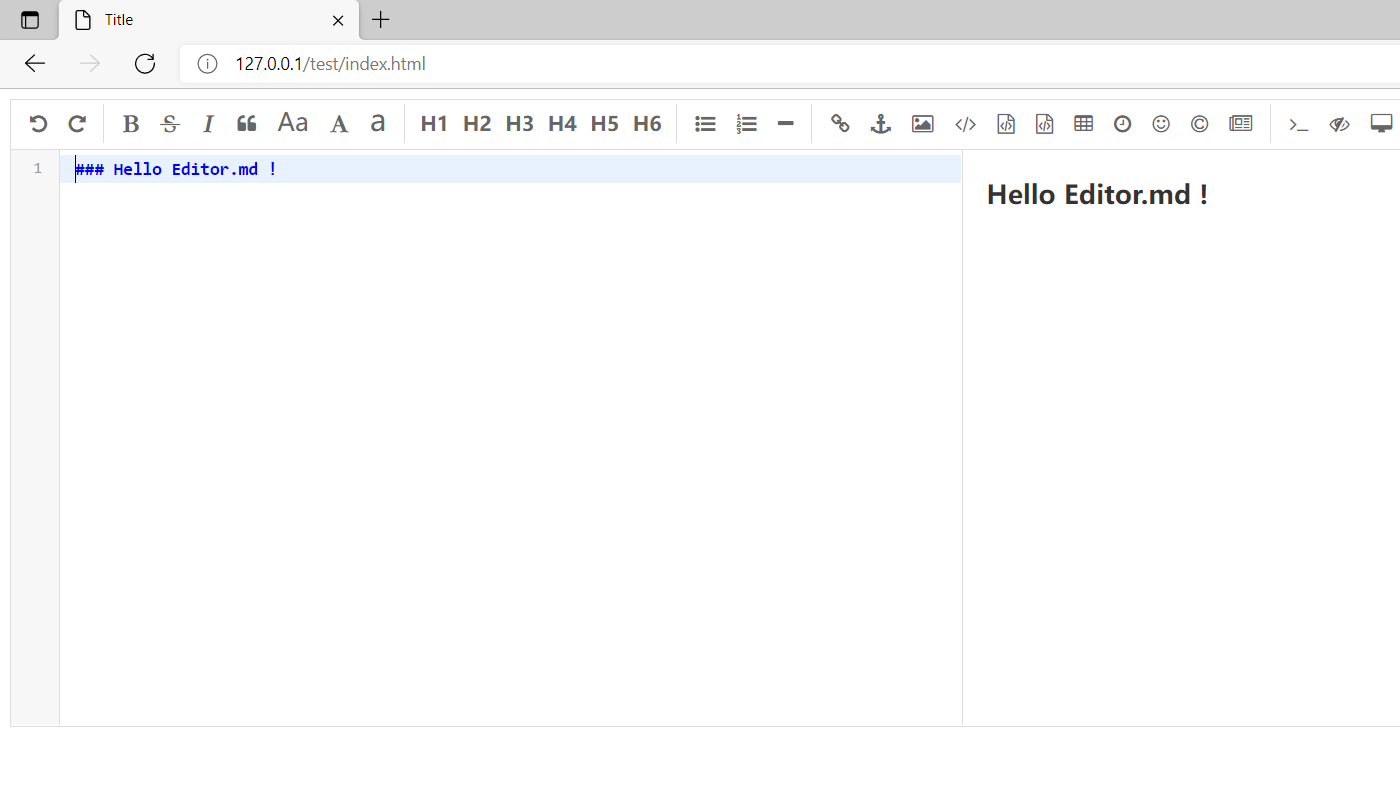Convert selection to uppercase with A icon

point(340,124)
